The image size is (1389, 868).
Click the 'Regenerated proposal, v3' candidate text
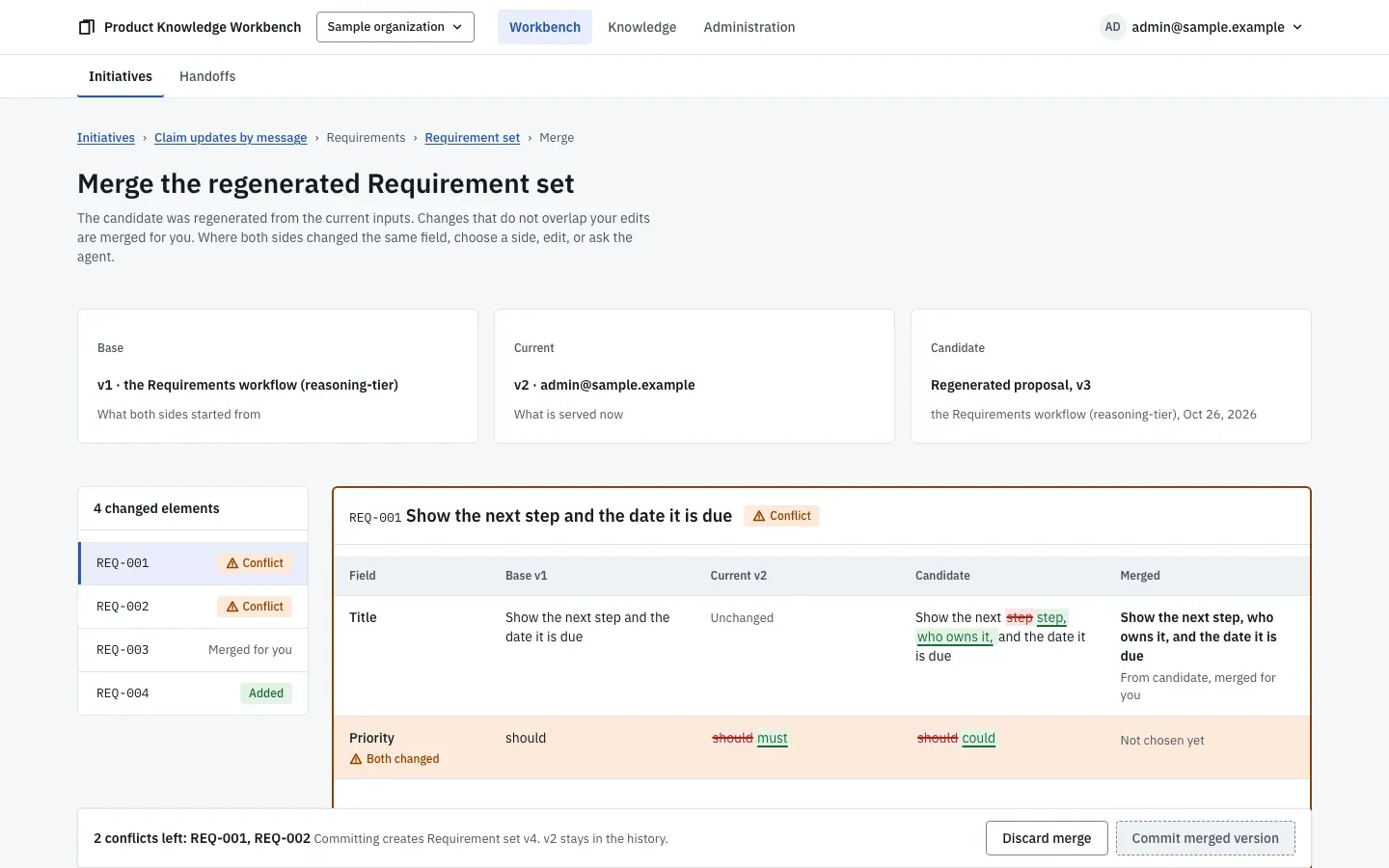tap(1011, 385)
